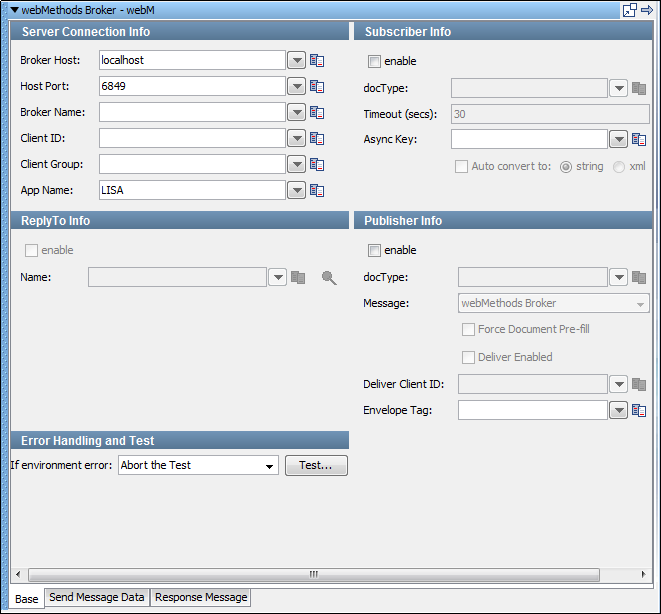The image size is (661, 614).
Task: Expand the 'If environment error' combo box
Action: [x=269, y=466]
